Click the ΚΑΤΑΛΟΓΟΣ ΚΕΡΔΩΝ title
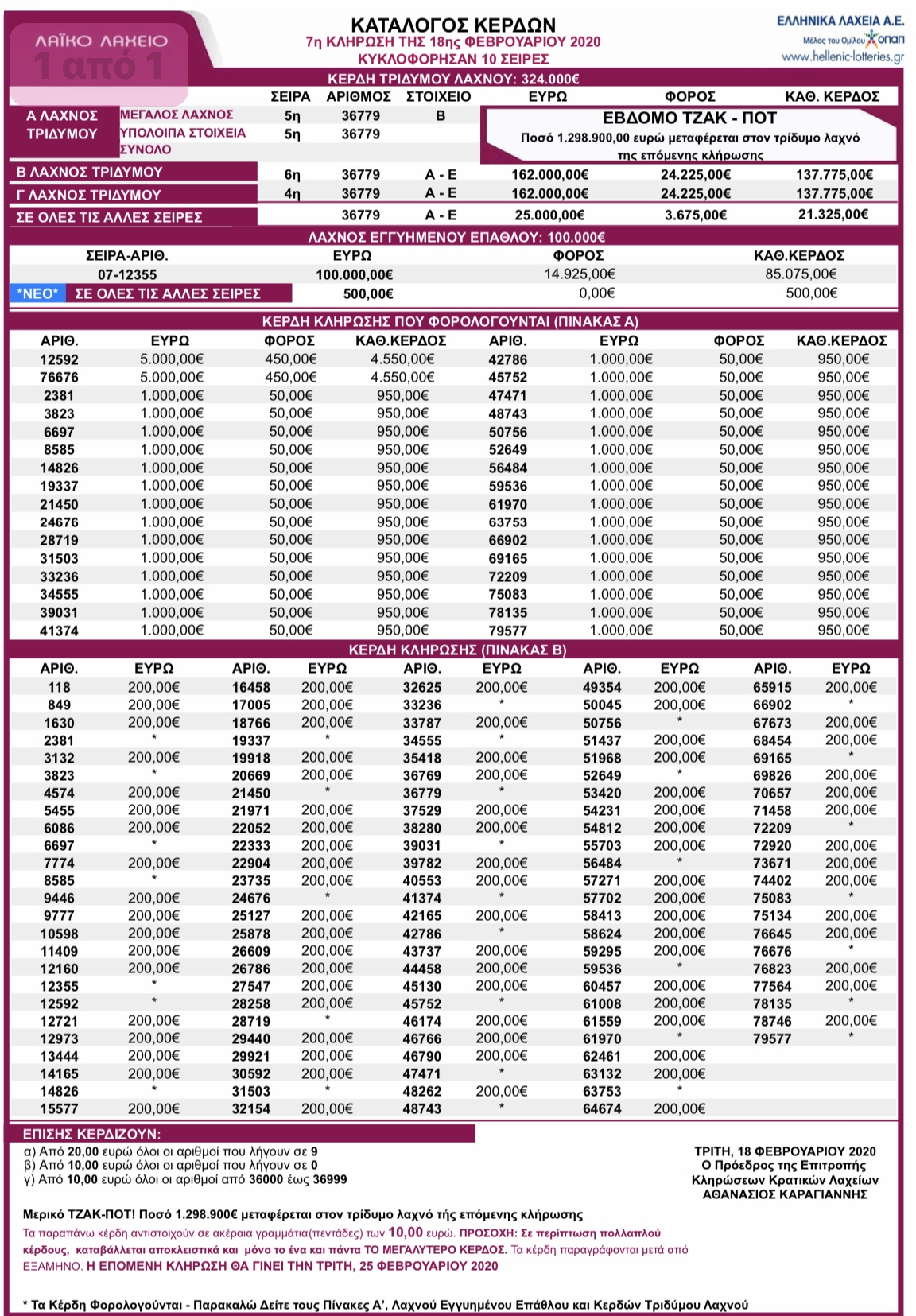 [x=453, y=25]
